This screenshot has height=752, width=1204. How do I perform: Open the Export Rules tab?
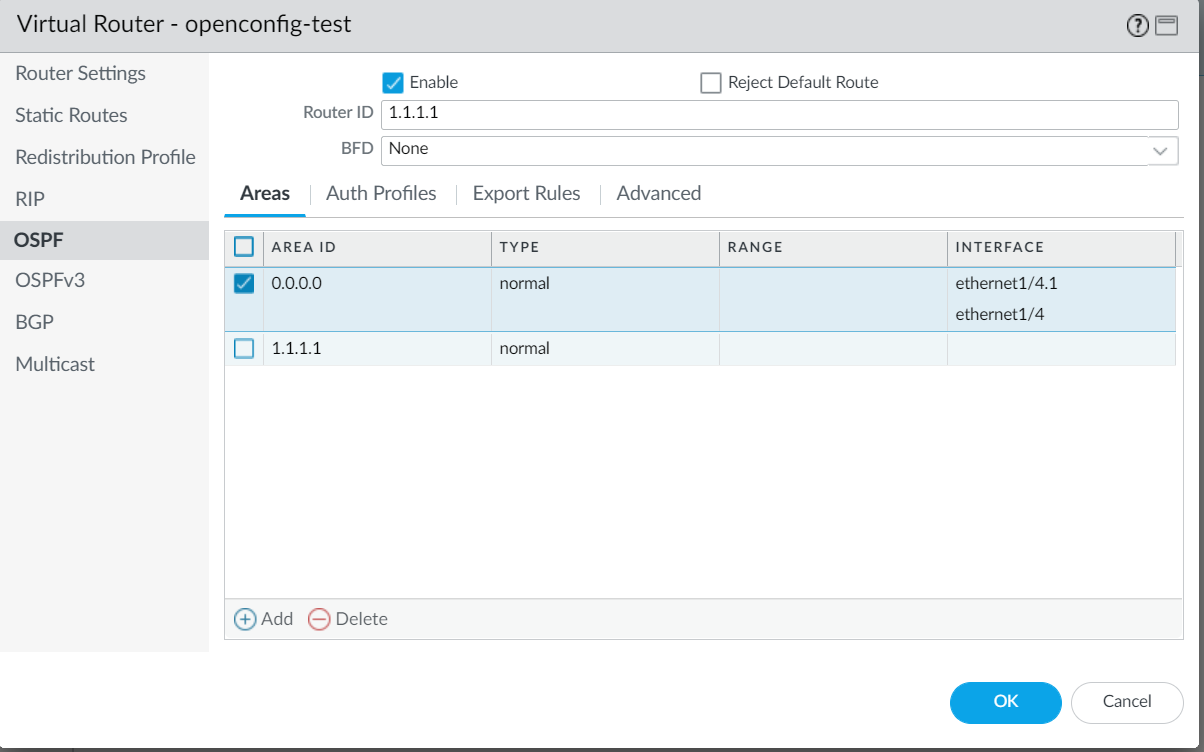click(526, 193)
